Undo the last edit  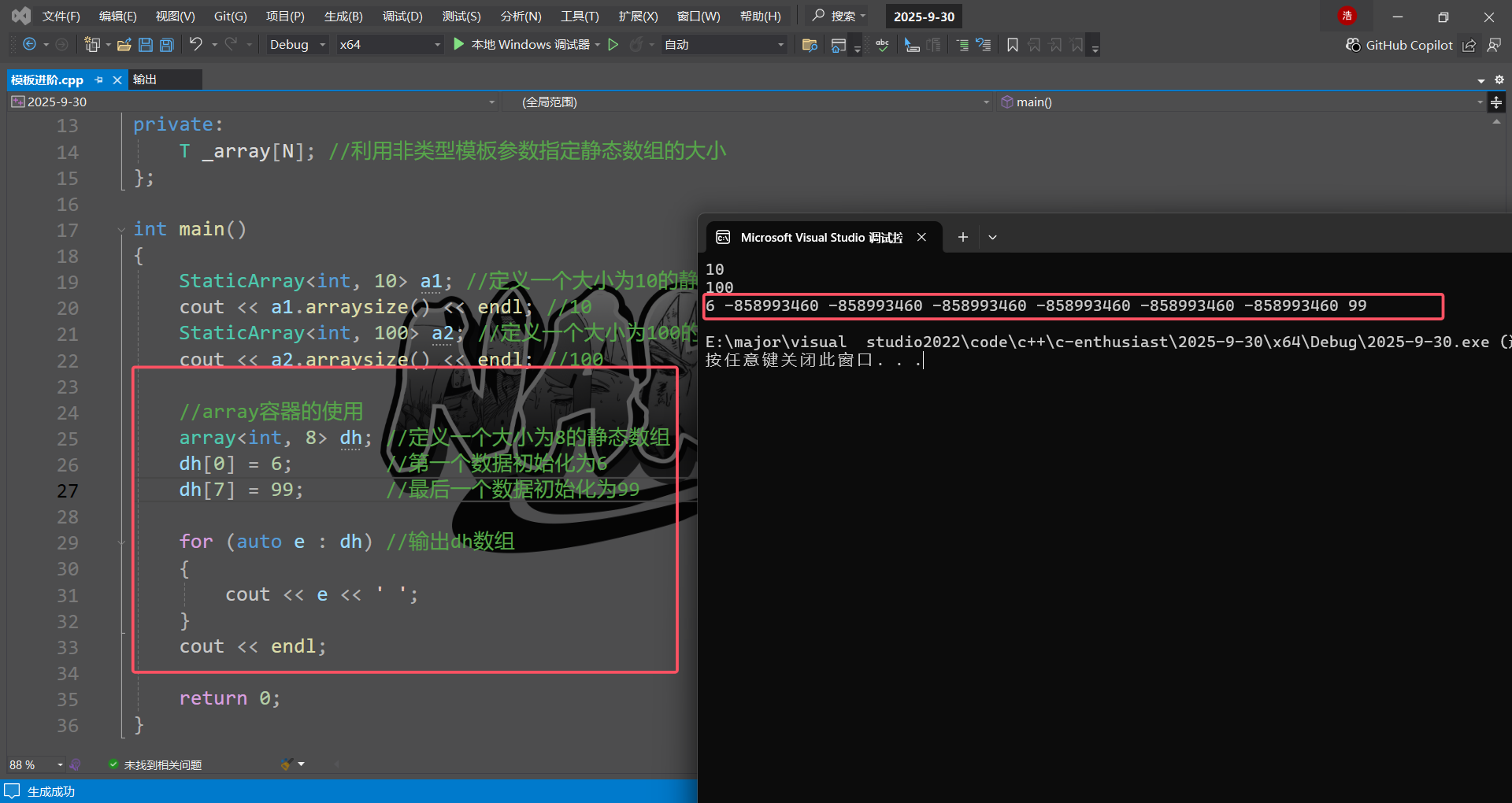tap(196, 45)
